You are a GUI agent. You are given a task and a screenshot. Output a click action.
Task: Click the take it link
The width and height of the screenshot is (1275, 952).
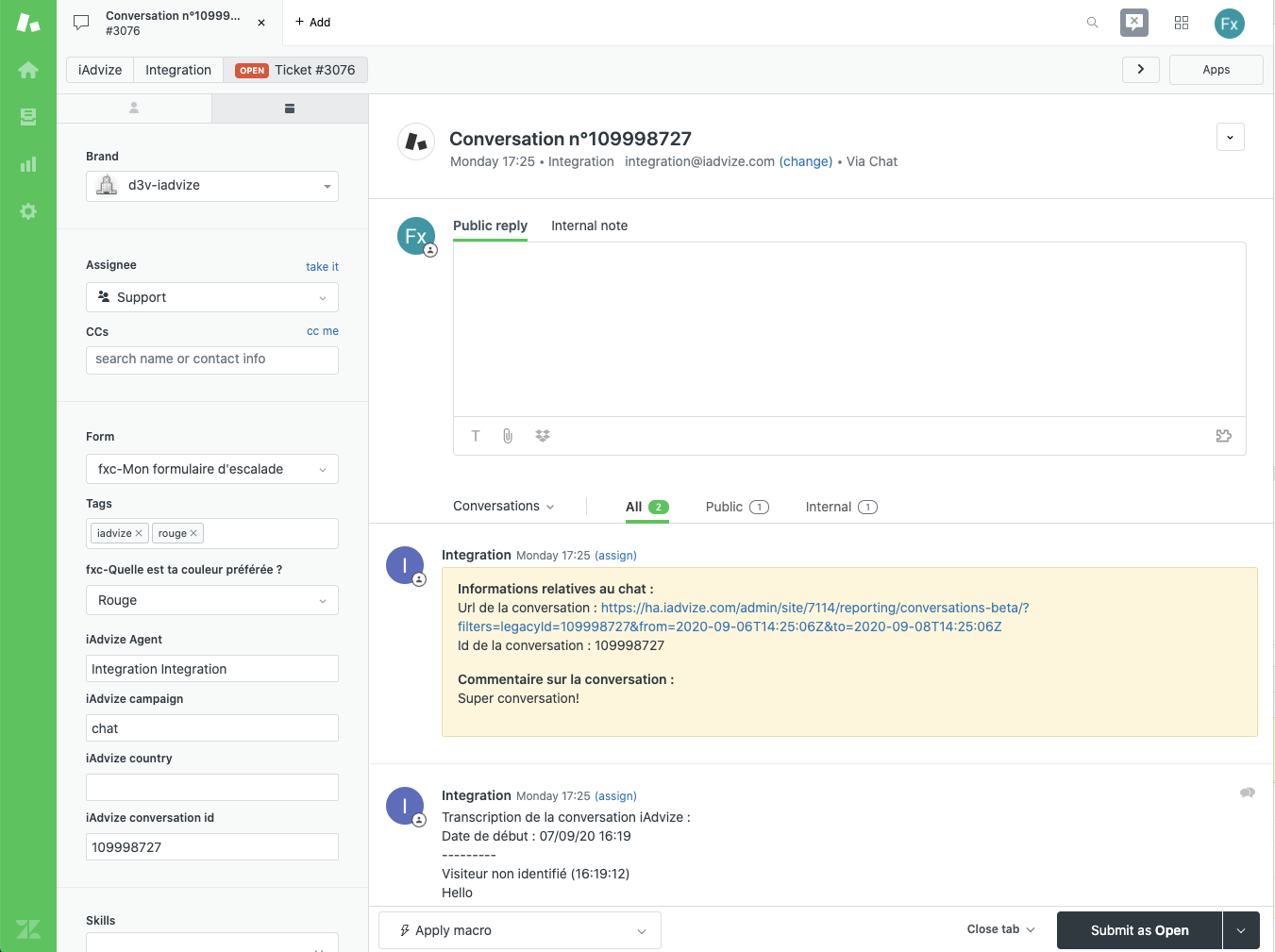[x=322, y=267]
